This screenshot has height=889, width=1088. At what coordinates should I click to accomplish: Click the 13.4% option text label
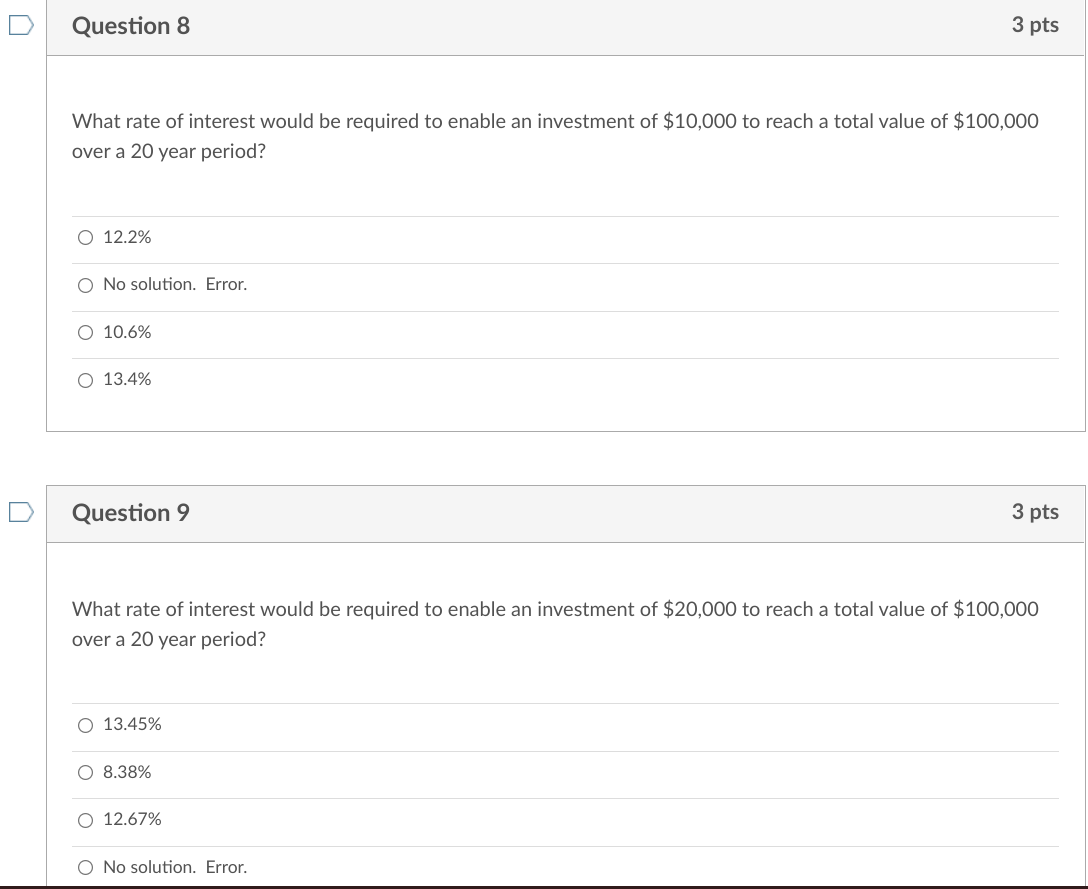point(128,379)
